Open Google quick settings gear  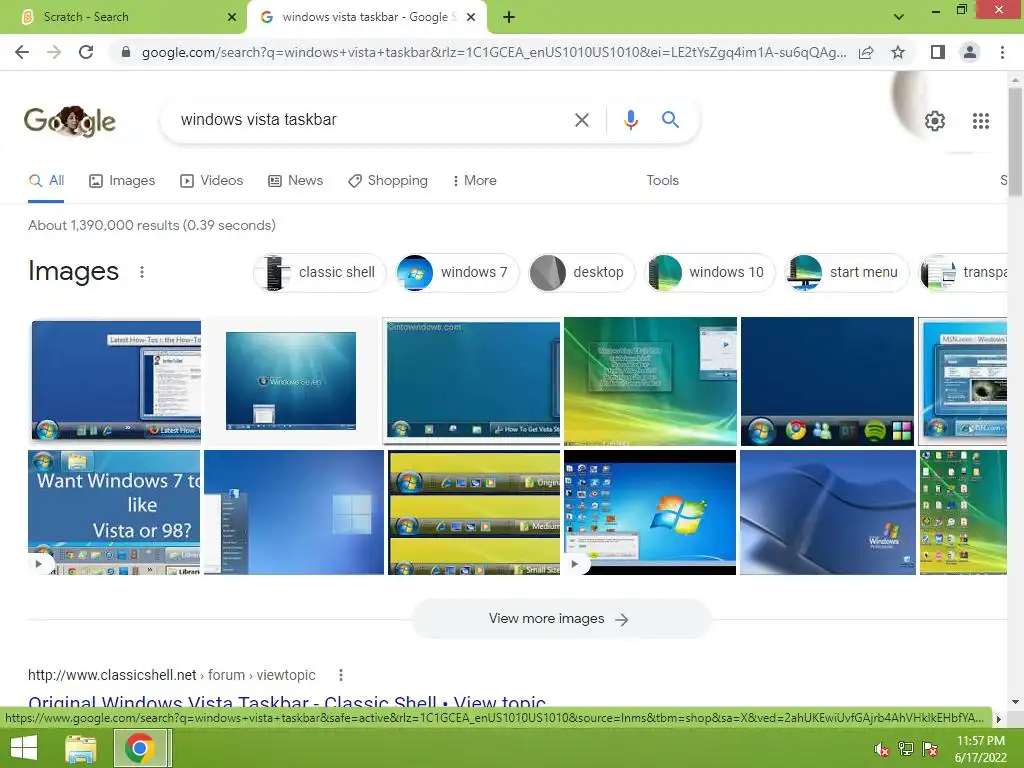tap(935, 121)
